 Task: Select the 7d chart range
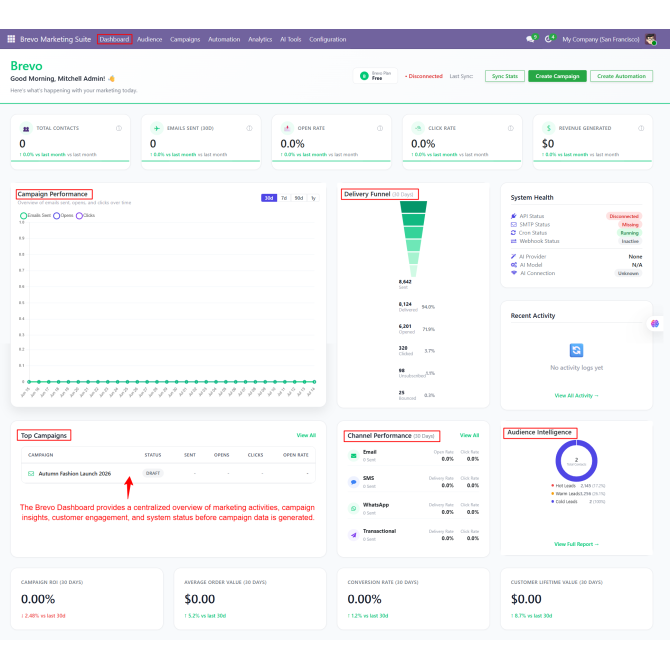[284, 198]
